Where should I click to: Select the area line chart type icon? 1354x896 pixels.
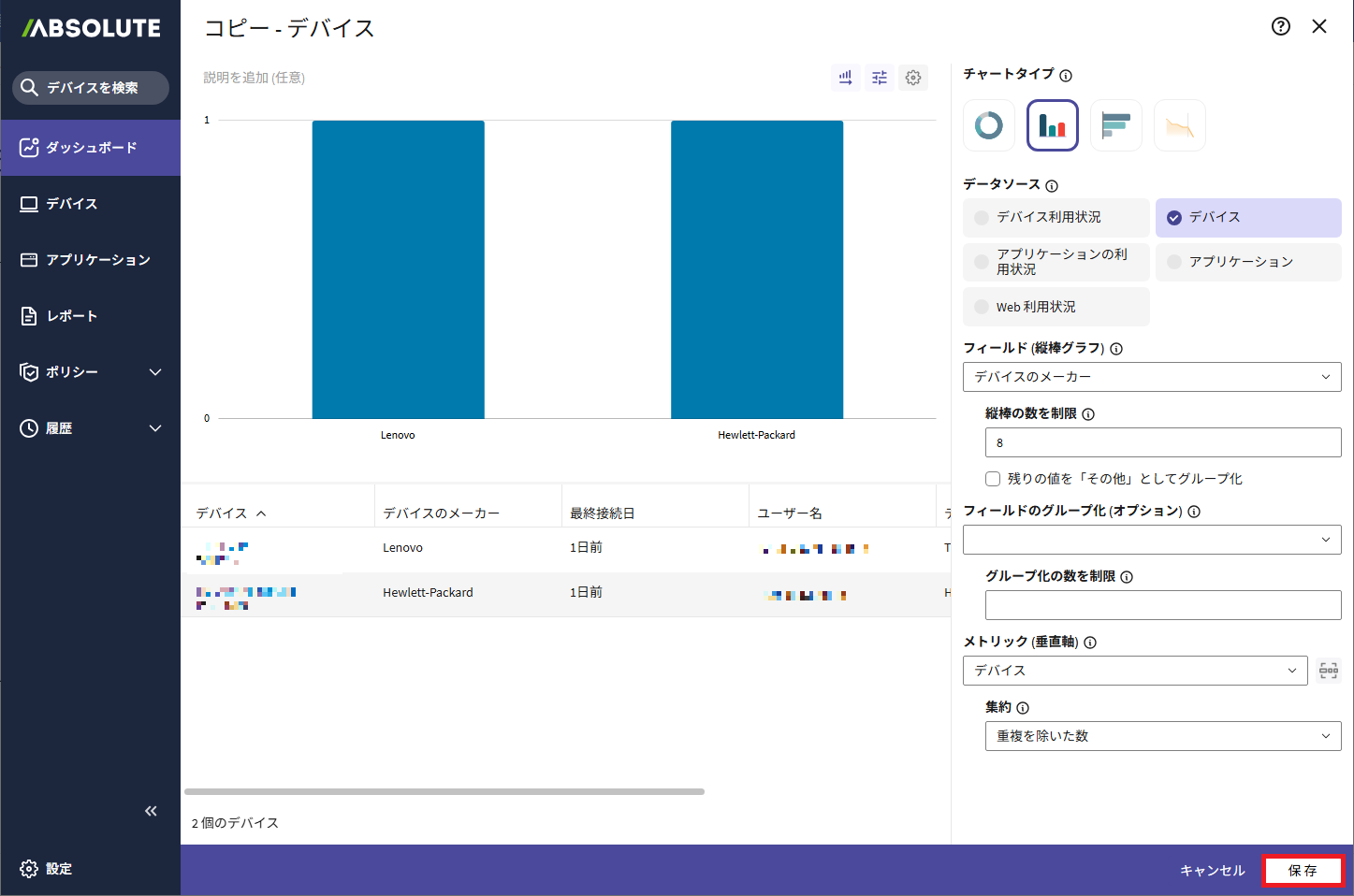point(1180,125)
